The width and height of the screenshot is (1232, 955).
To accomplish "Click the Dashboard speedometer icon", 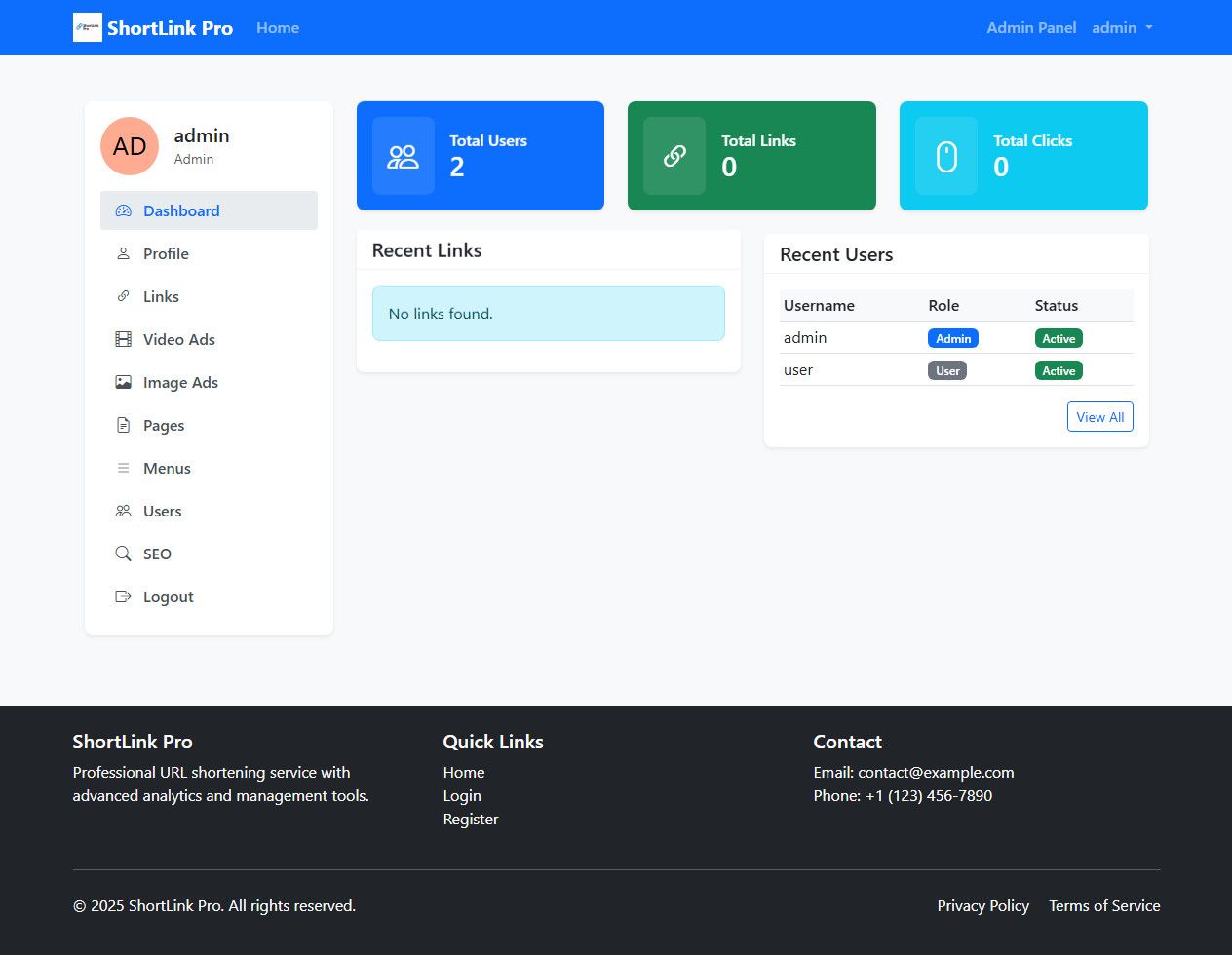I will click(x=123, y=210).
